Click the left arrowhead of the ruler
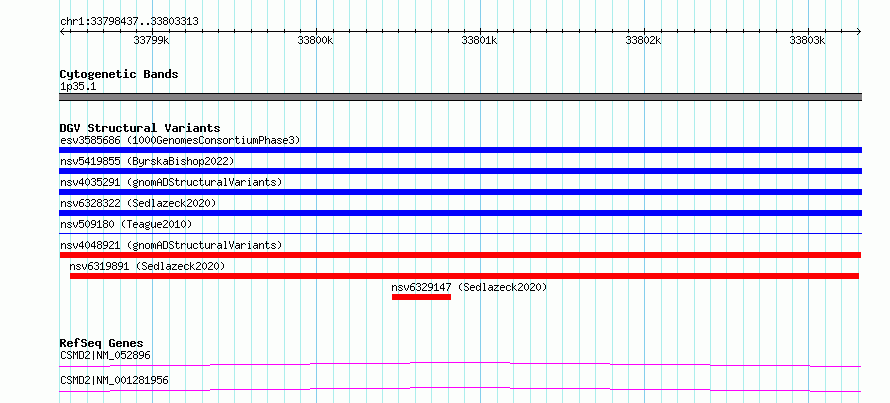890x403 pixels. click(62, 31)
